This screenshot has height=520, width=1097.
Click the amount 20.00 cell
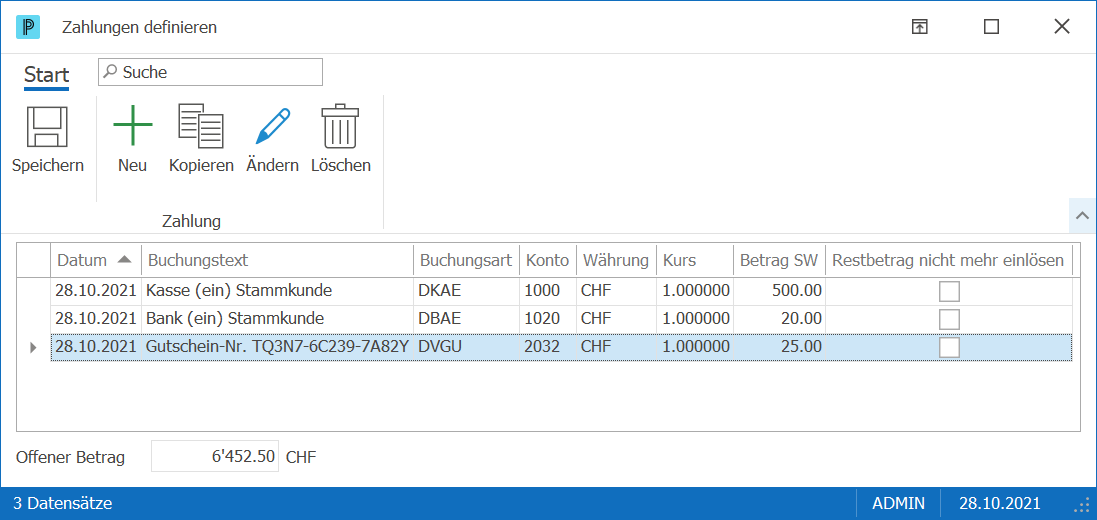pyautogui.click(x=779, y=319)
